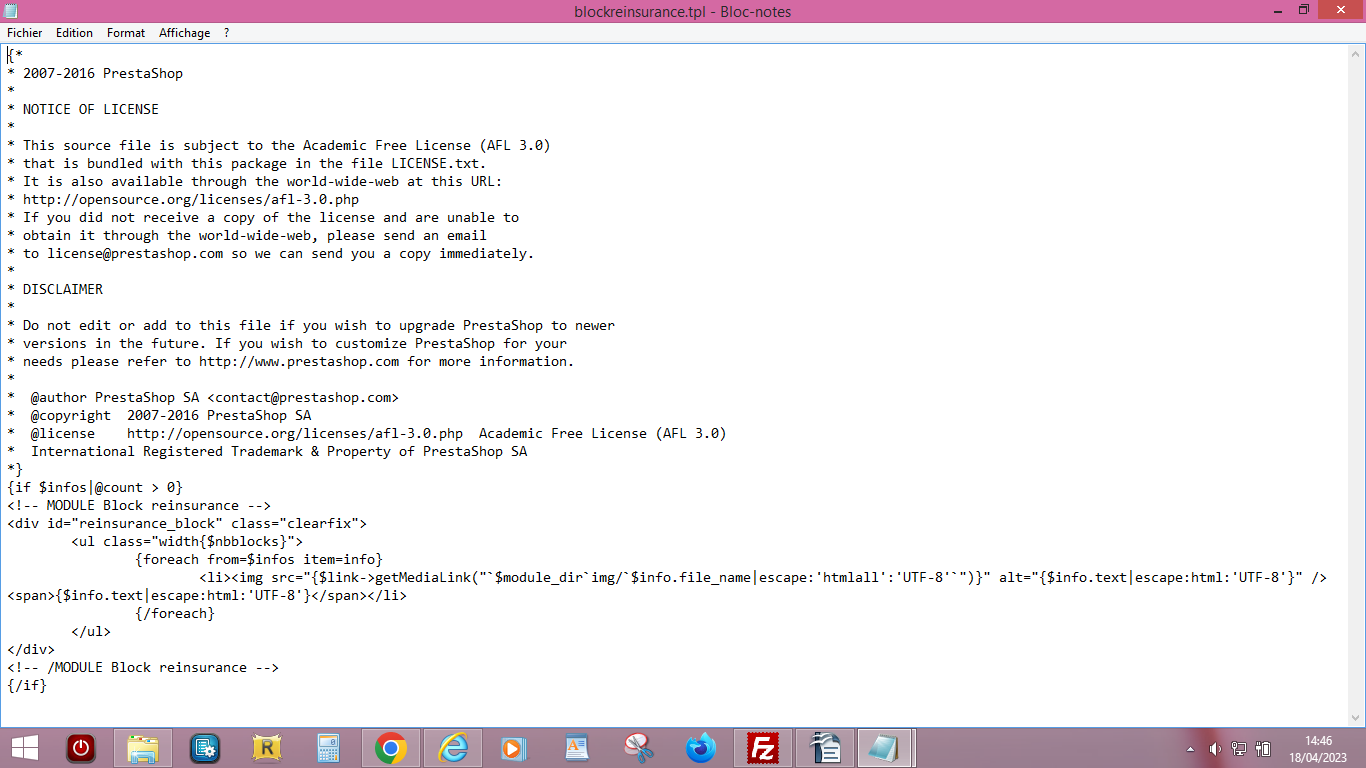Open the blue settings-gear taskbar icon
The height and width of the screenshot is (768, 1366).
pos(205,748)
